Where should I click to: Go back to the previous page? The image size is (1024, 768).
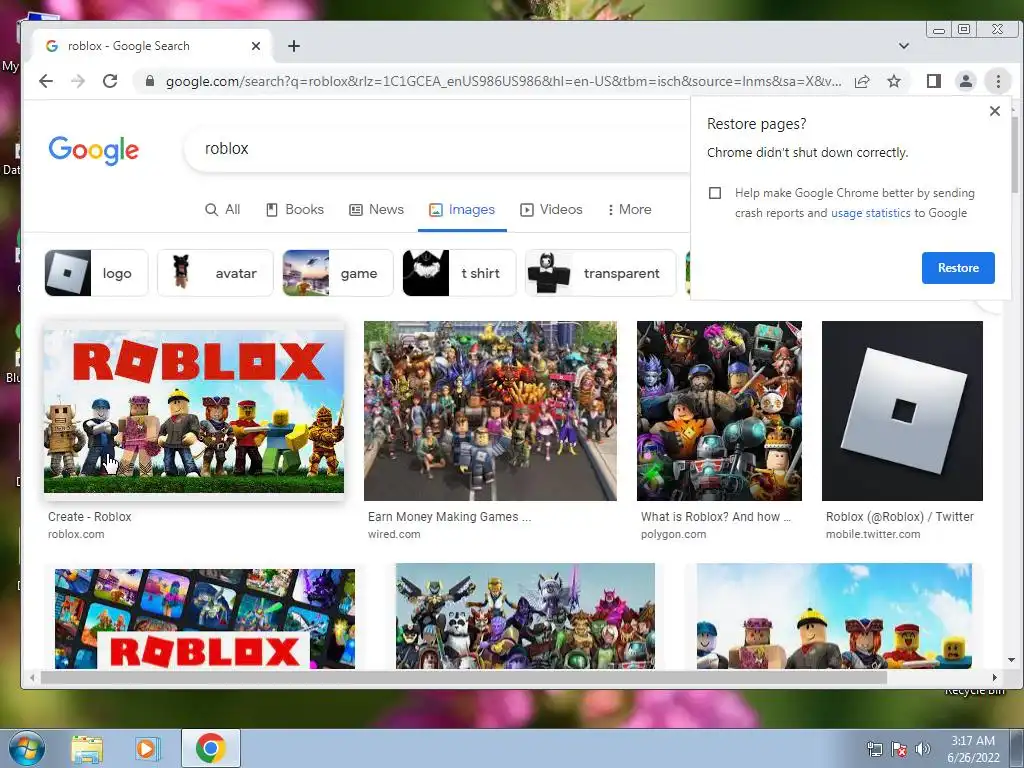[46, 81]
